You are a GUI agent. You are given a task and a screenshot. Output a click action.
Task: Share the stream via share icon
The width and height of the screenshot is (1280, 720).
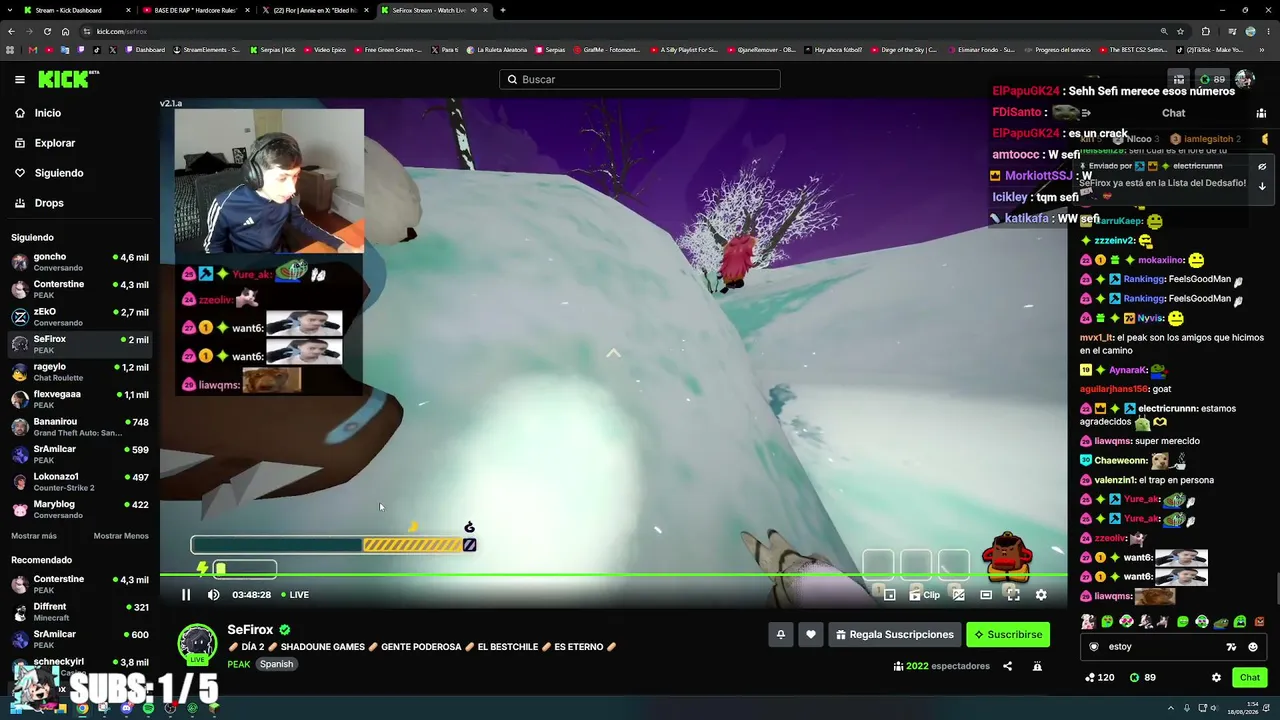point(1007,666)
